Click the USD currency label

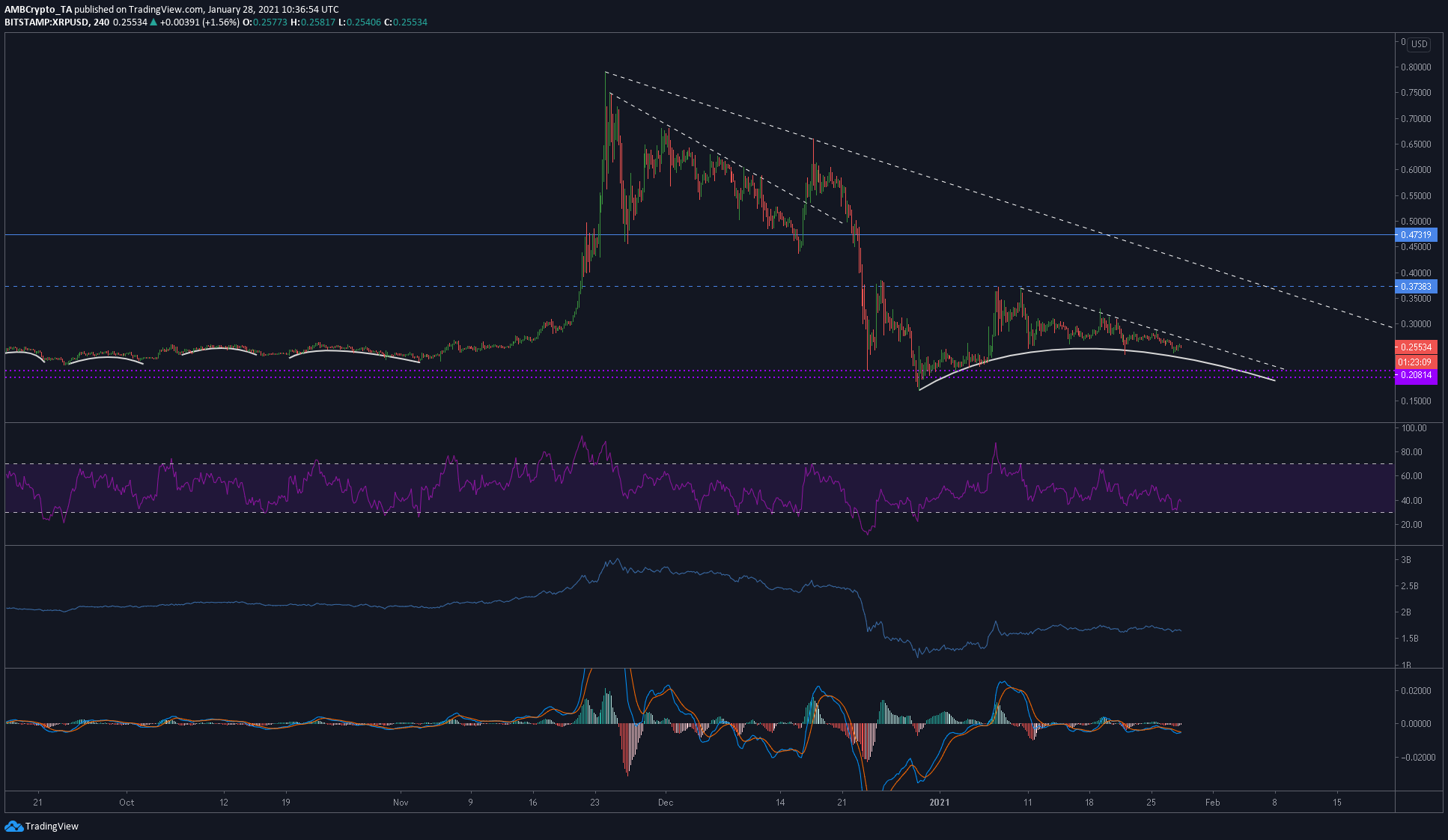(1419, 44)
